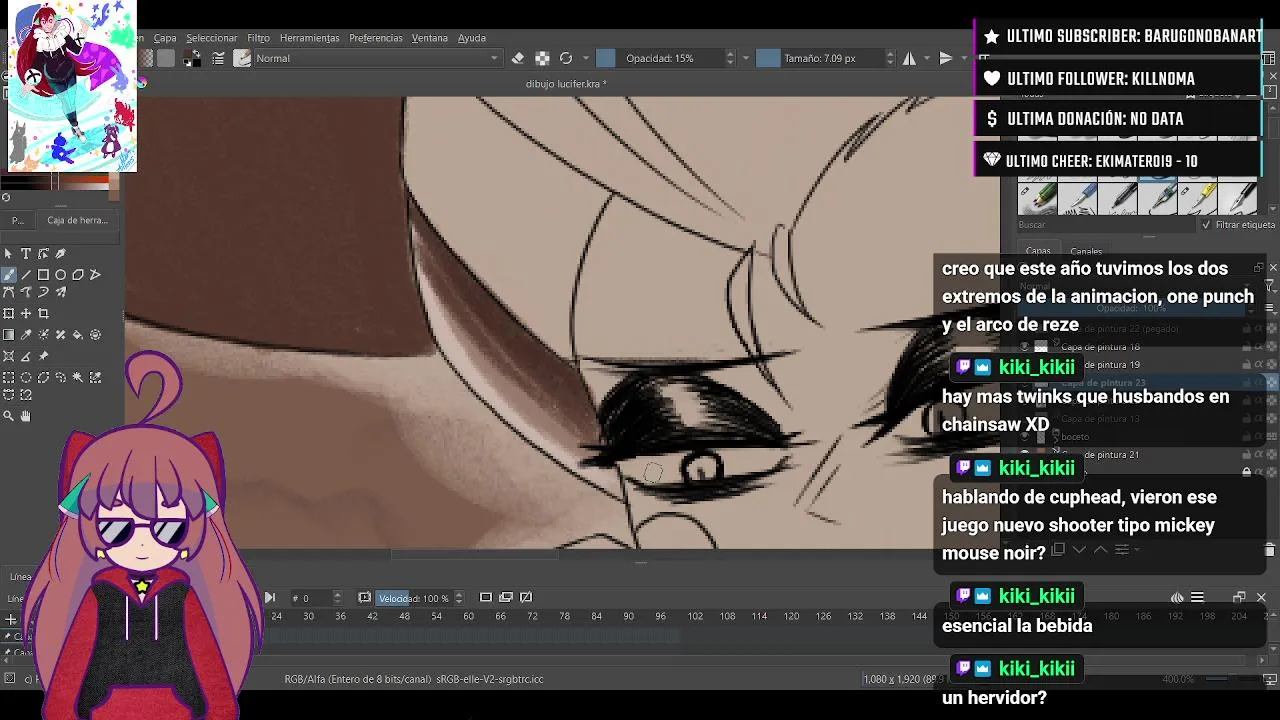Viewport: 1280px width, 720px height.
Task: Toggle drop frames icon beside Velocidad
Action: (x=364, y=598)
